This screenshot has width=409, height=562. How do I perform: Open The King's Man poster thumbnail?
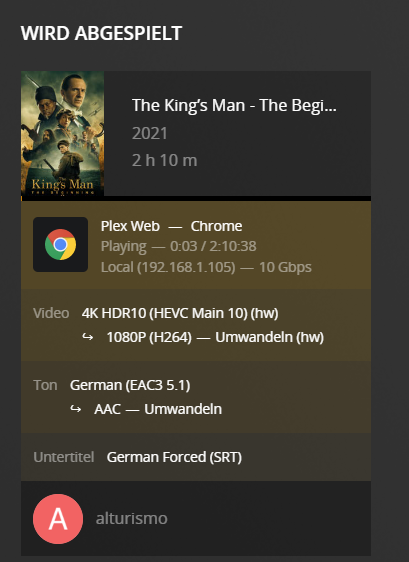(x=62, y=133)
